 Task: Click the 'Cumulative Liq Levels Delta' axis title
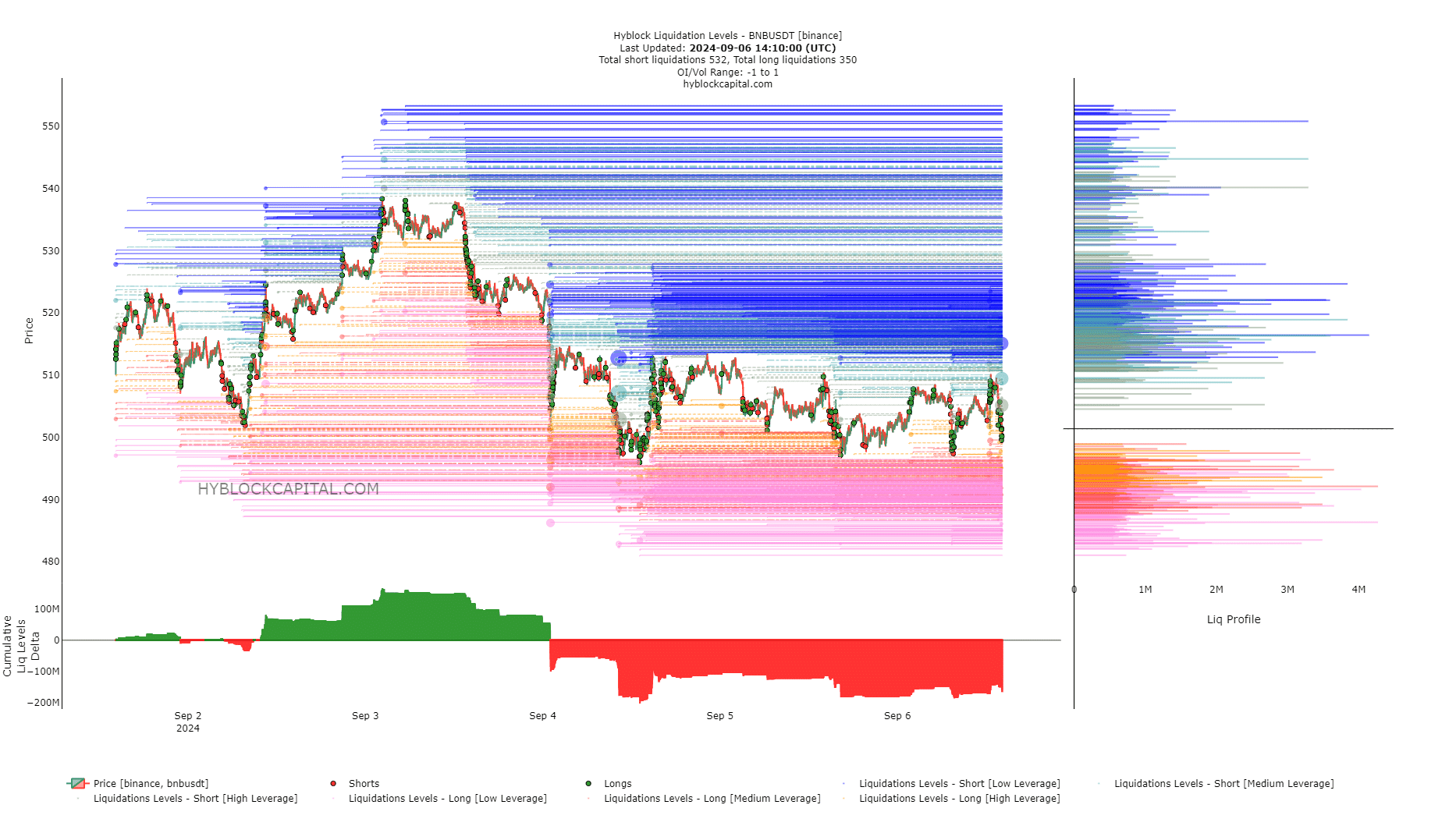(x=21, y=646)
